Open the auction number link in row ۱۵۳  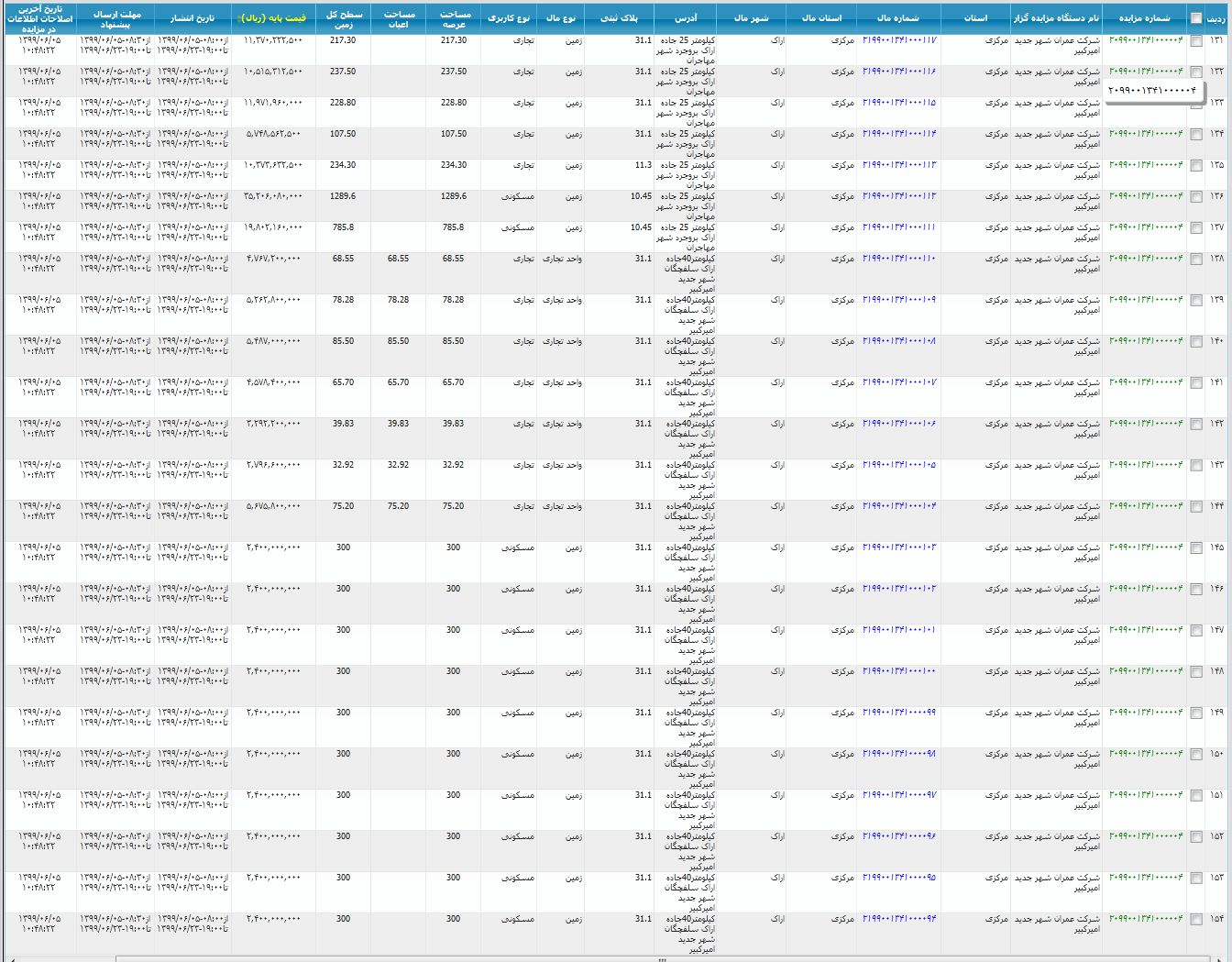[1146, 878]
